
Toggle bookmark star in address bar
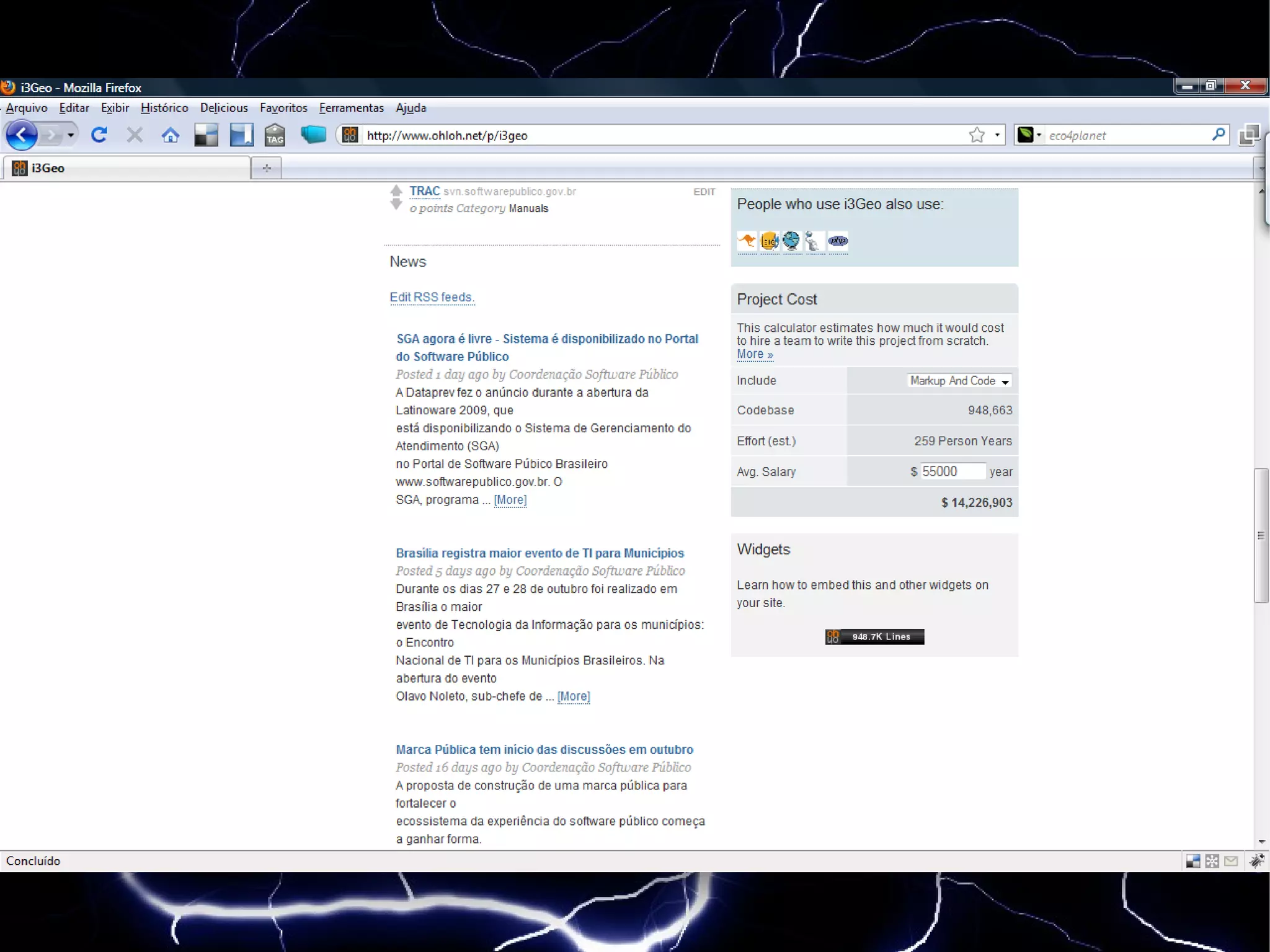click(977, 135)
